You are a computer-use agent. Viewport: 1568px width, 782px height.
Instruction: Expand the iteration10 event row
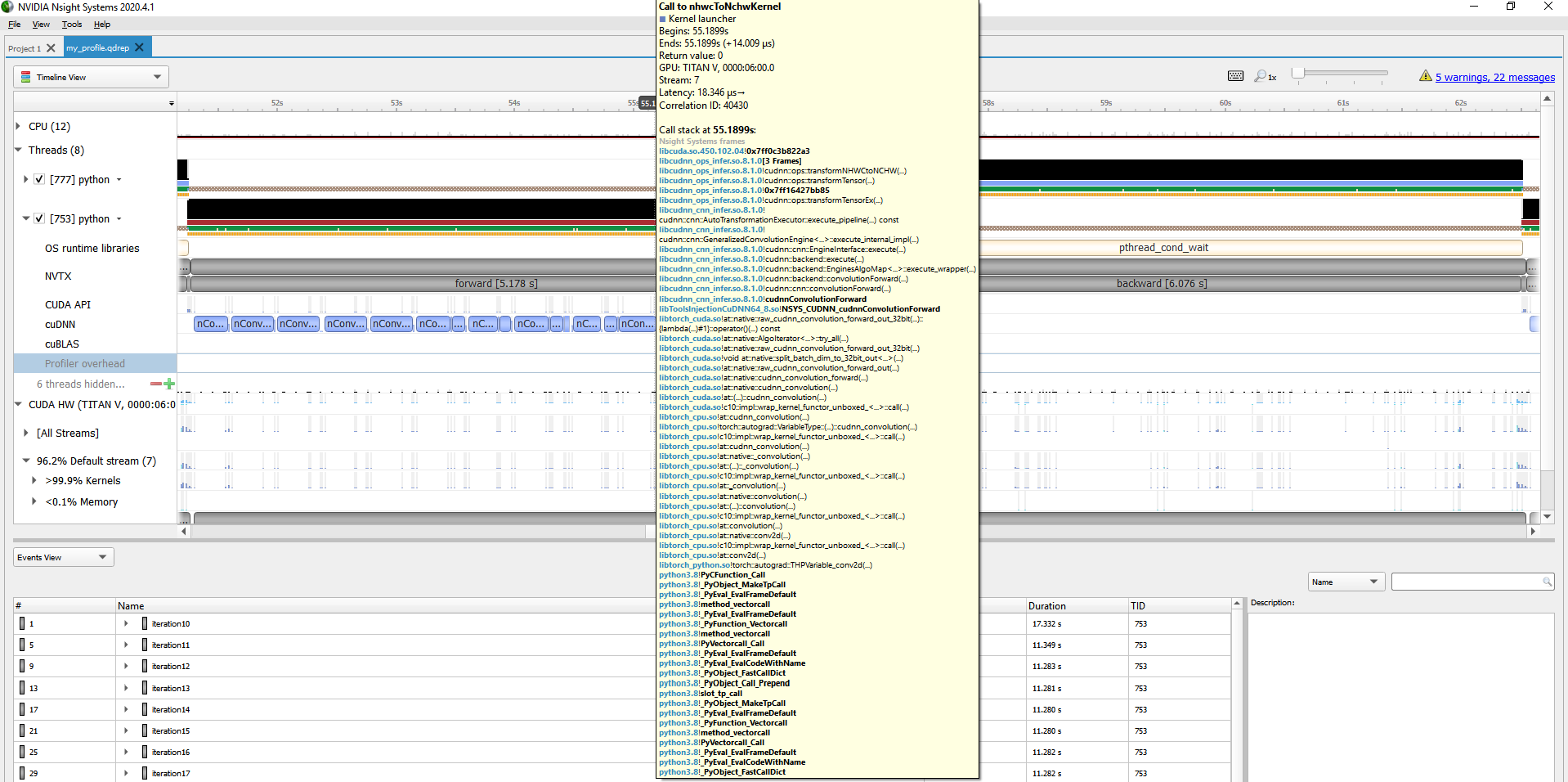126,623
